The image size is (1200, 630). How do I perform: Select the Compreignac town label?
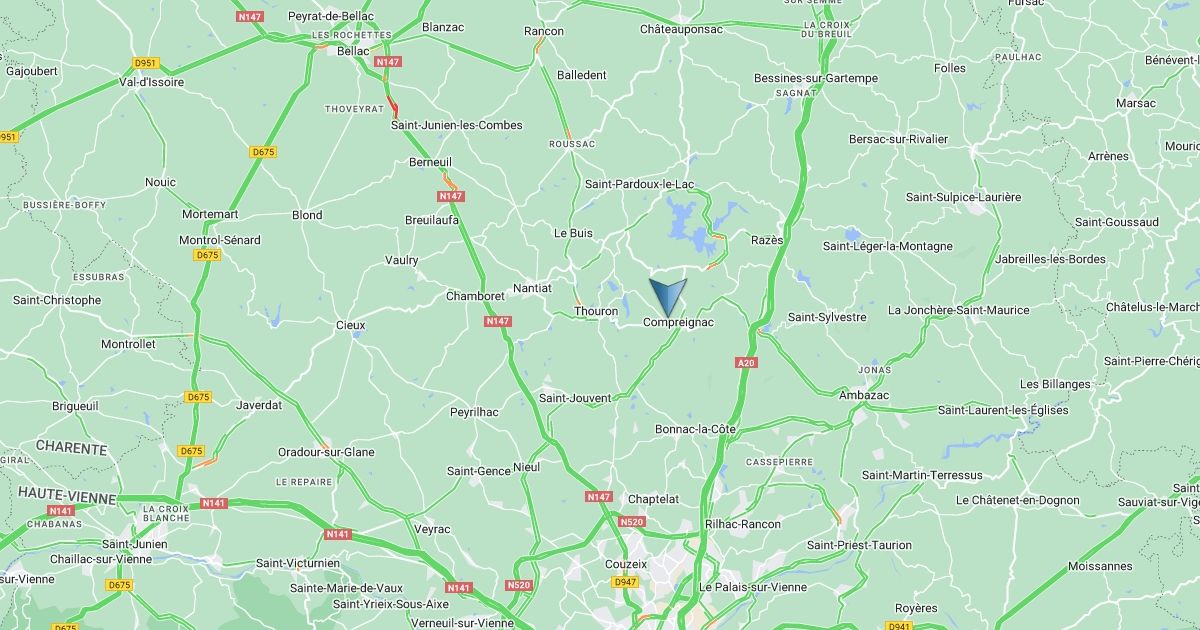tap(679, 323)
